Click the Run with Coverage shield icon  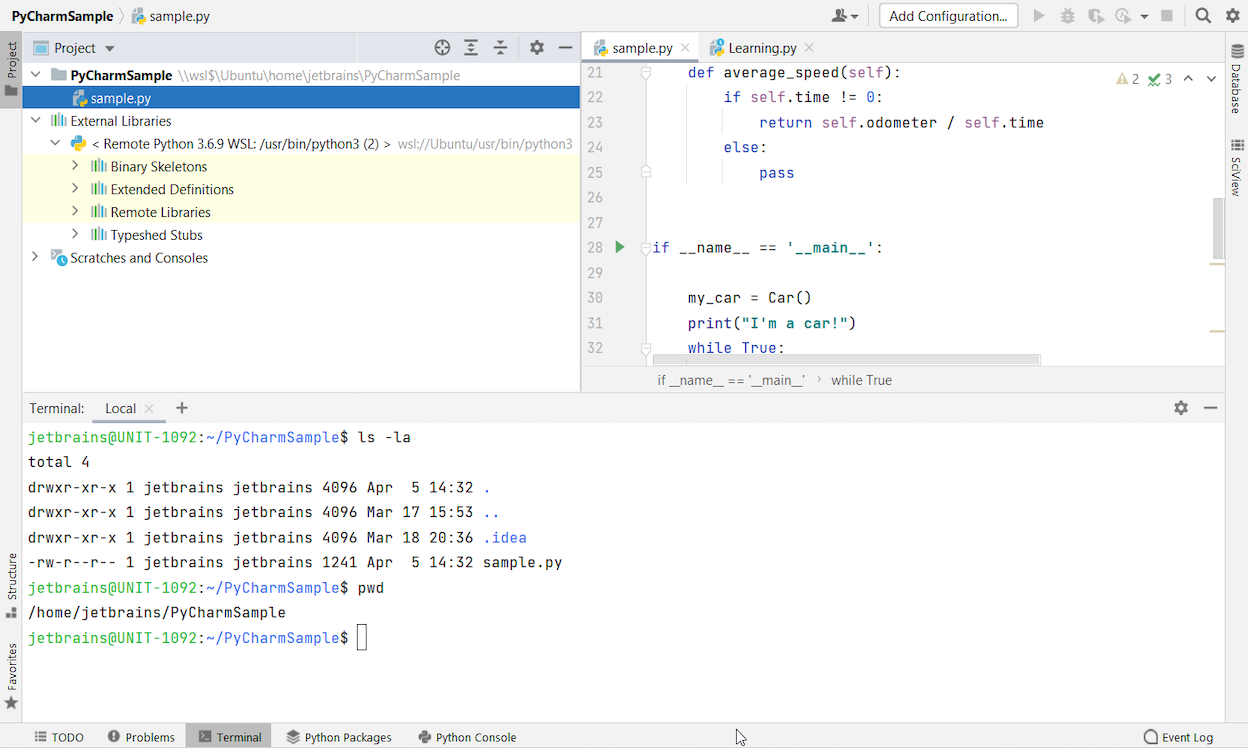pyautogui.click(x=1097, y=15)
